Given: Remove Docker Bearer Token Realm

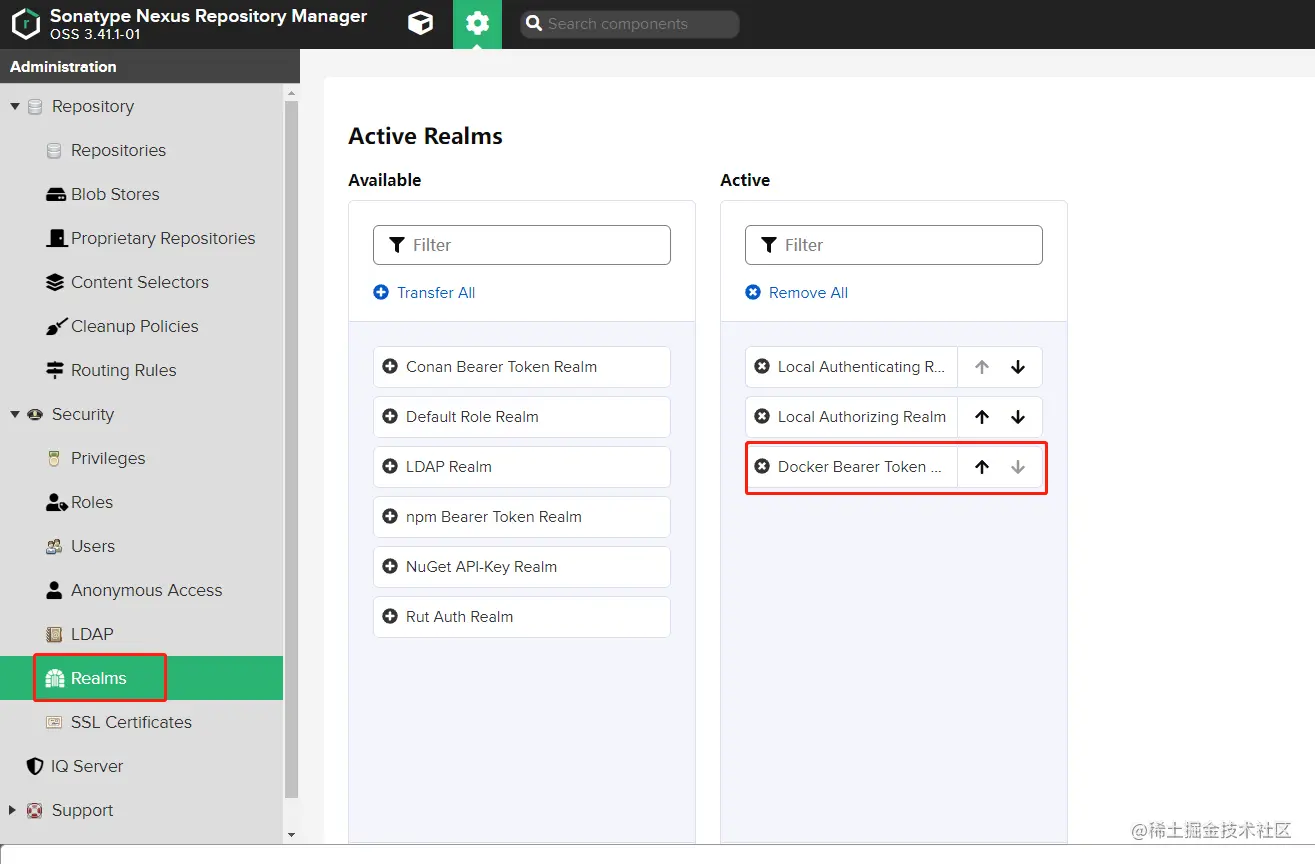Looking at the screenshot, I should click(762, 467).
